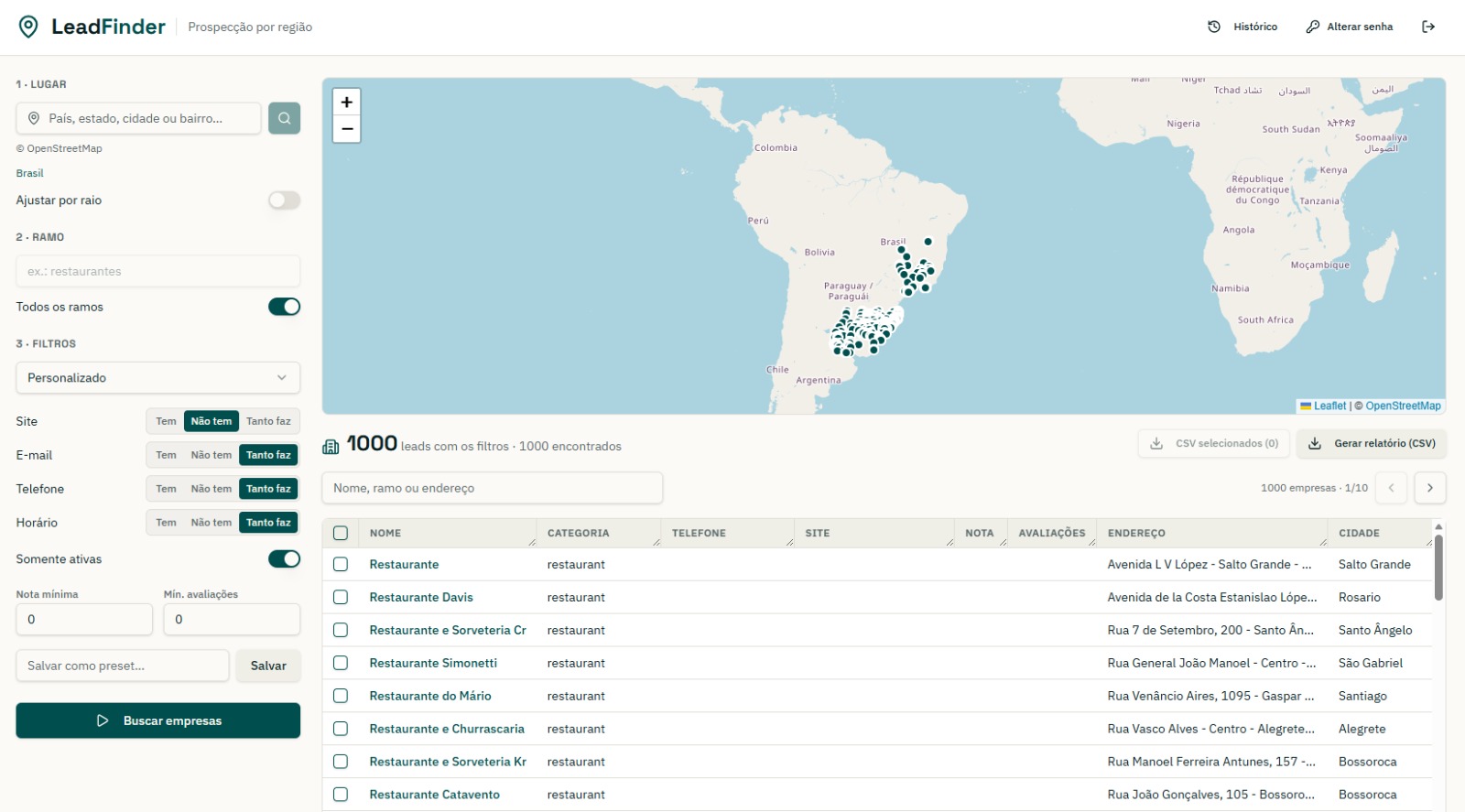
Task: Go to next results page
Action: coord(1430,488)
